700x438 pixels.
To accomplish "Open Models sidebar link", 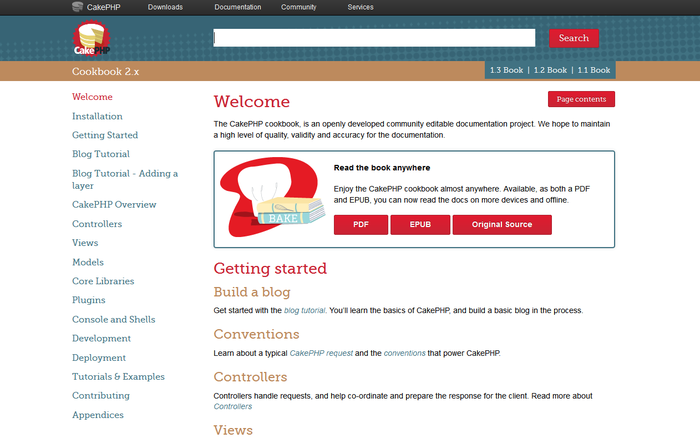I will pos(88,262).
